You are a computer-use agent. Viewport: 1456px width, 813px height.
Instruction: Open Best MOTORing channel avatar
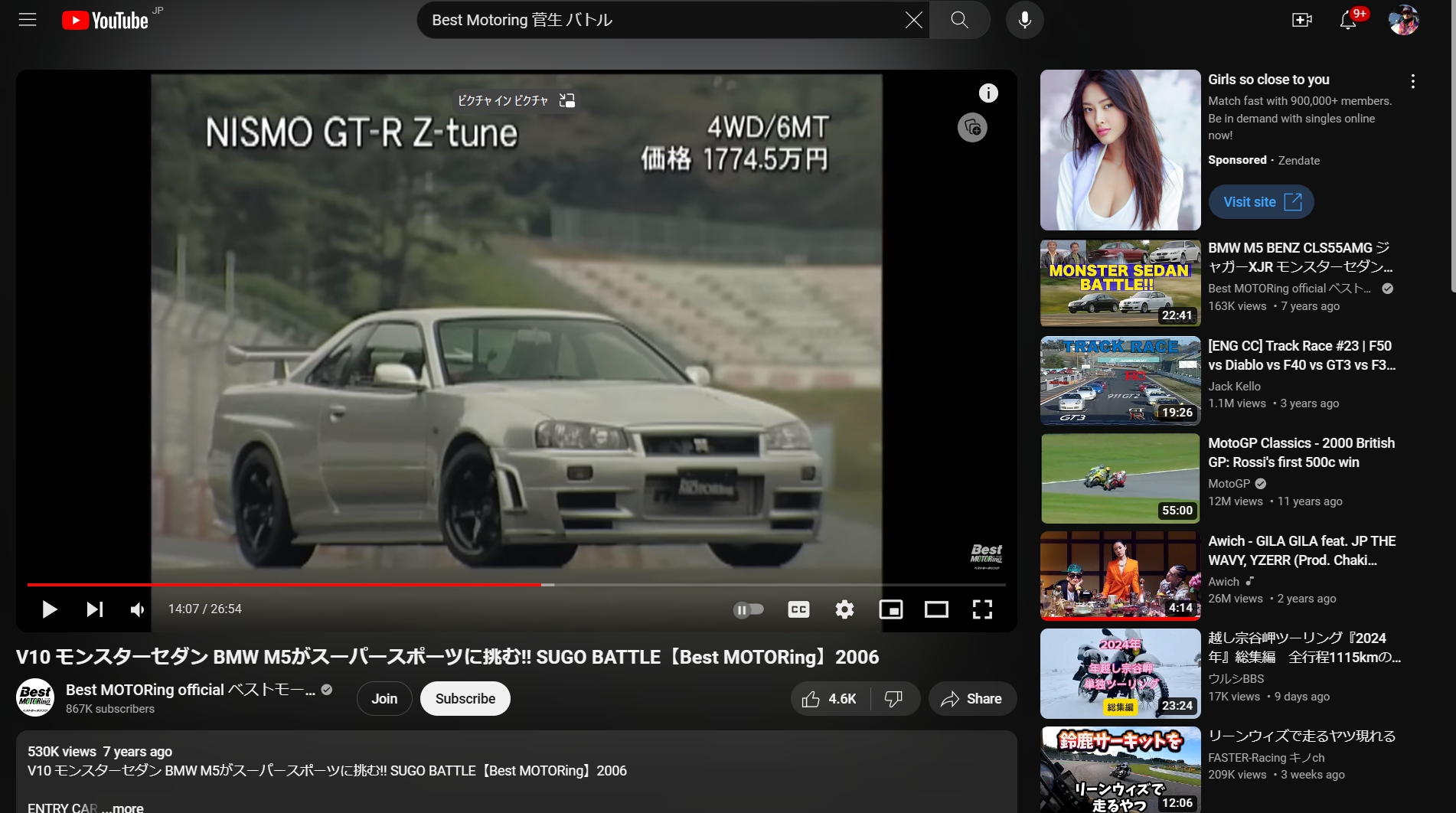[x=35, y=698]
